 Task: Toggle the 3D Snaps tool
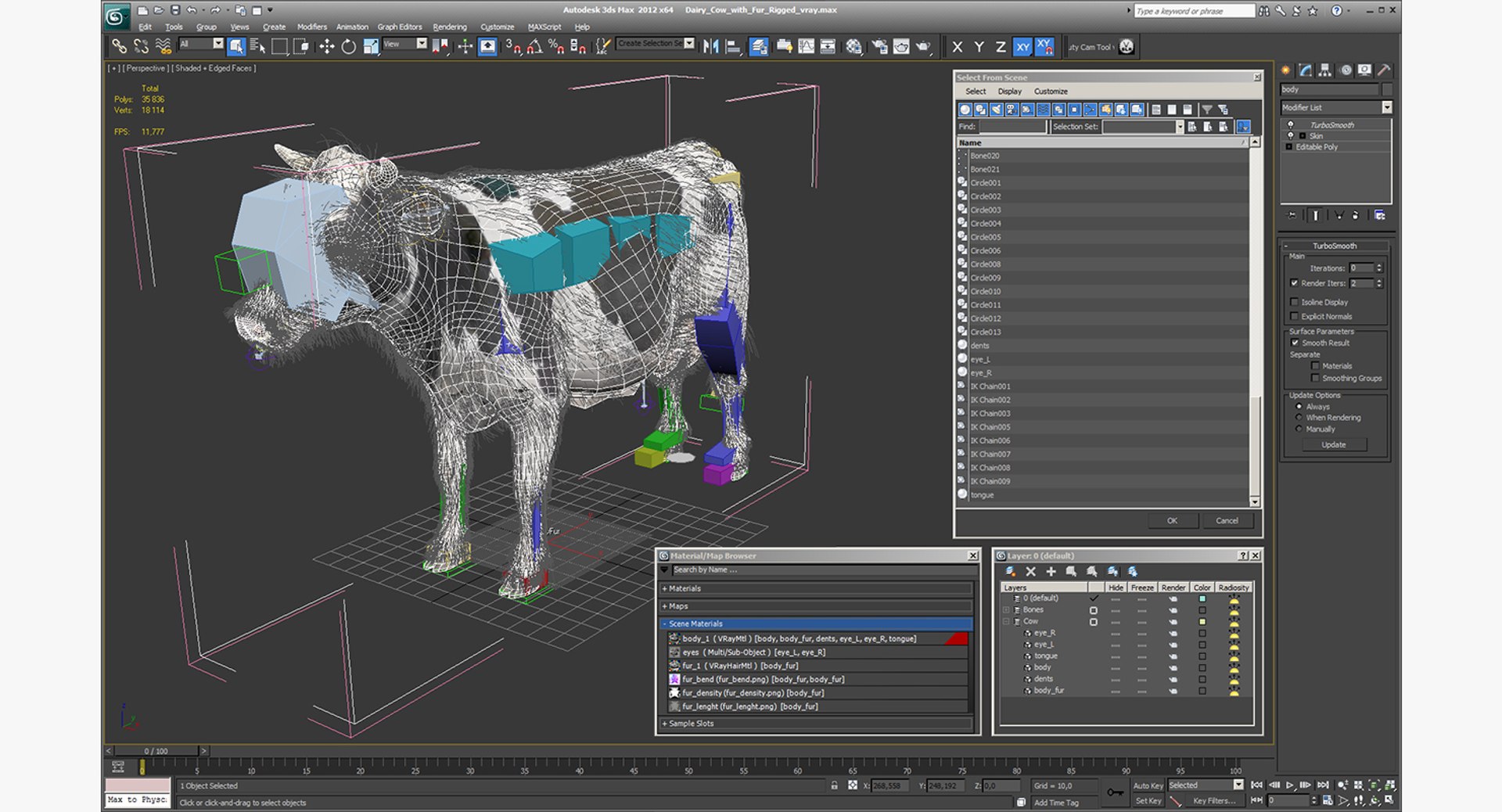[x=513, y=46]
